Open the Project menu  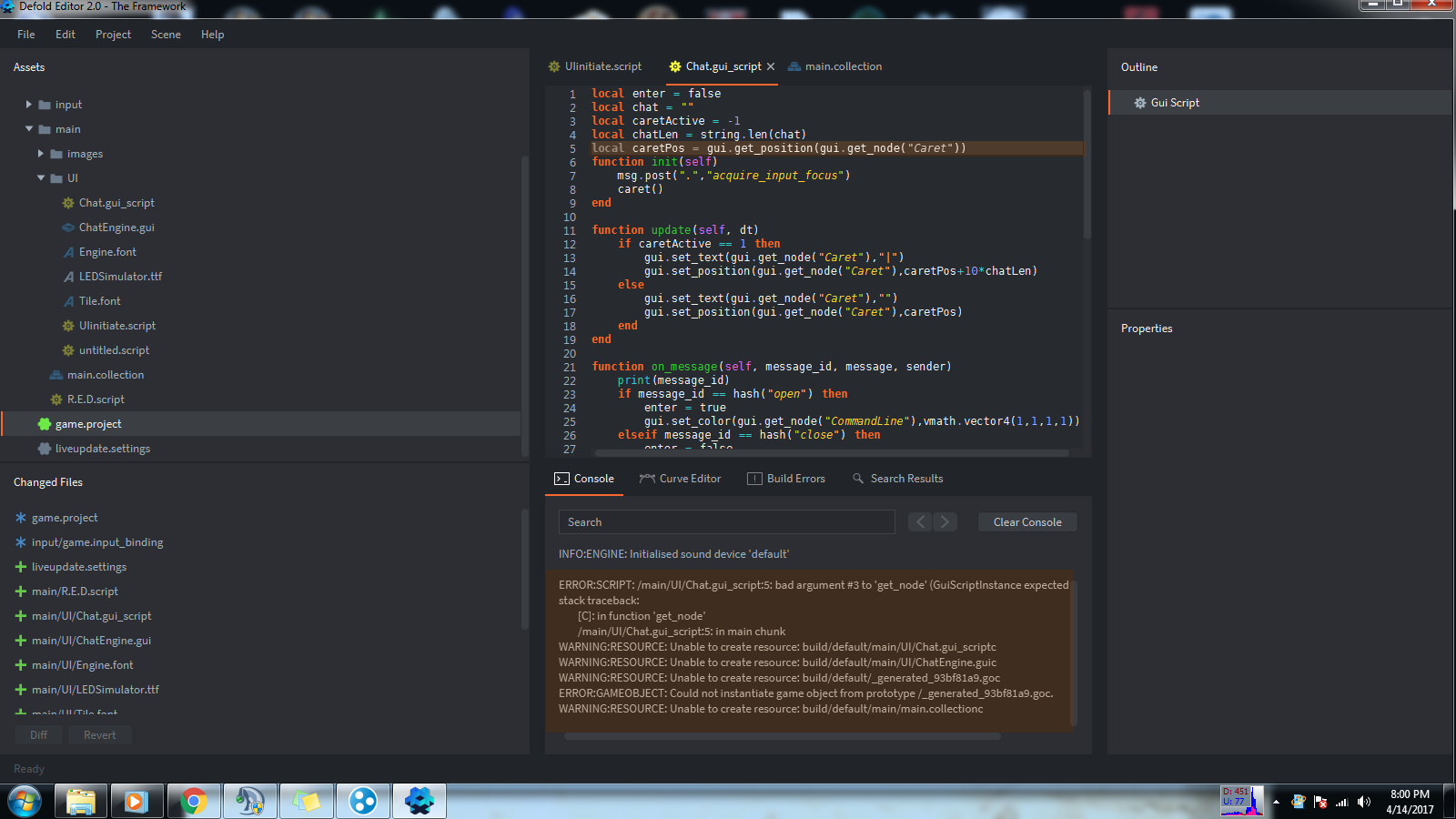pyautogui.click(x=113, y=35)
